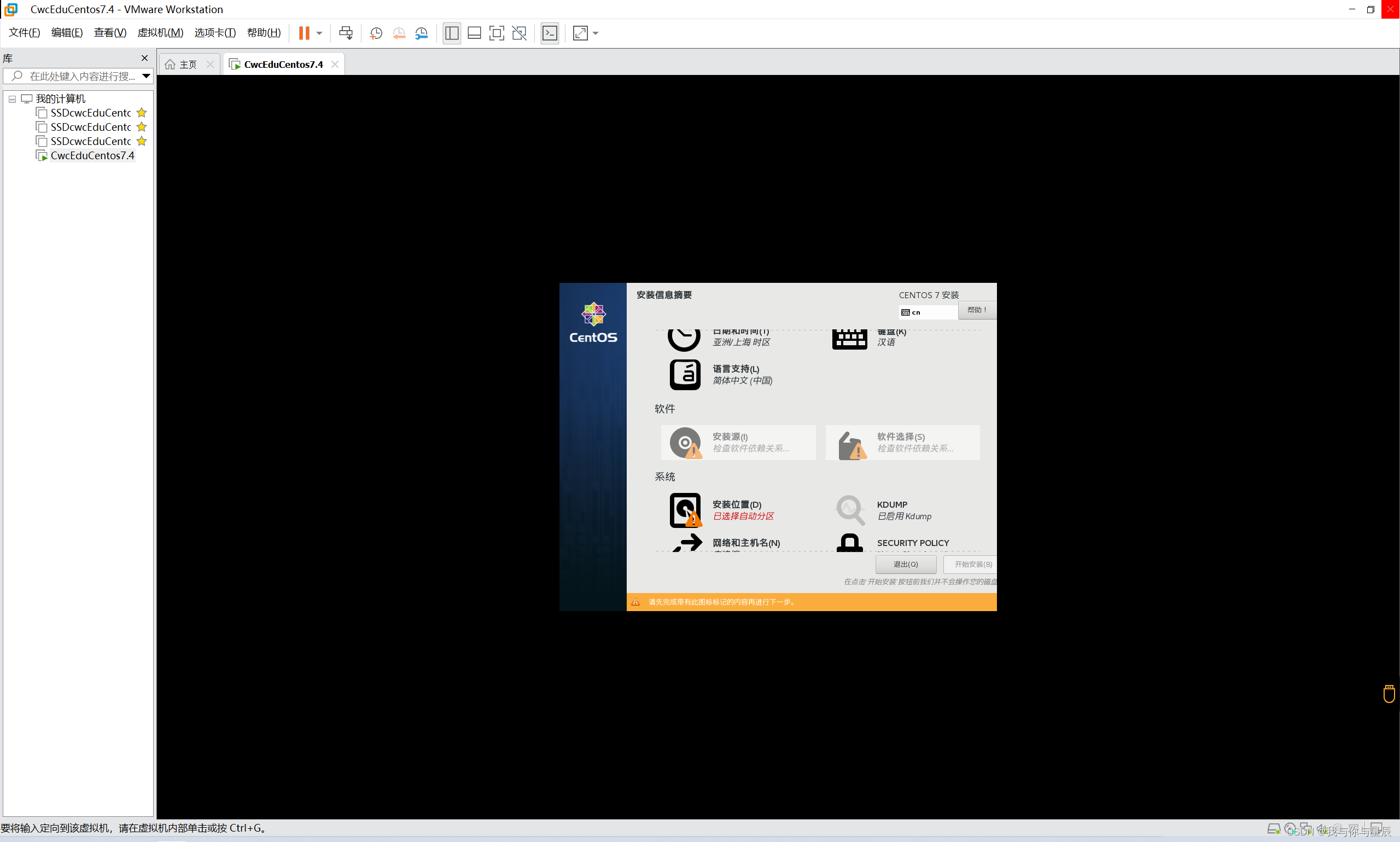Open Installation Destination disk icon
The image size is (1400, 842).
(684, 509)
